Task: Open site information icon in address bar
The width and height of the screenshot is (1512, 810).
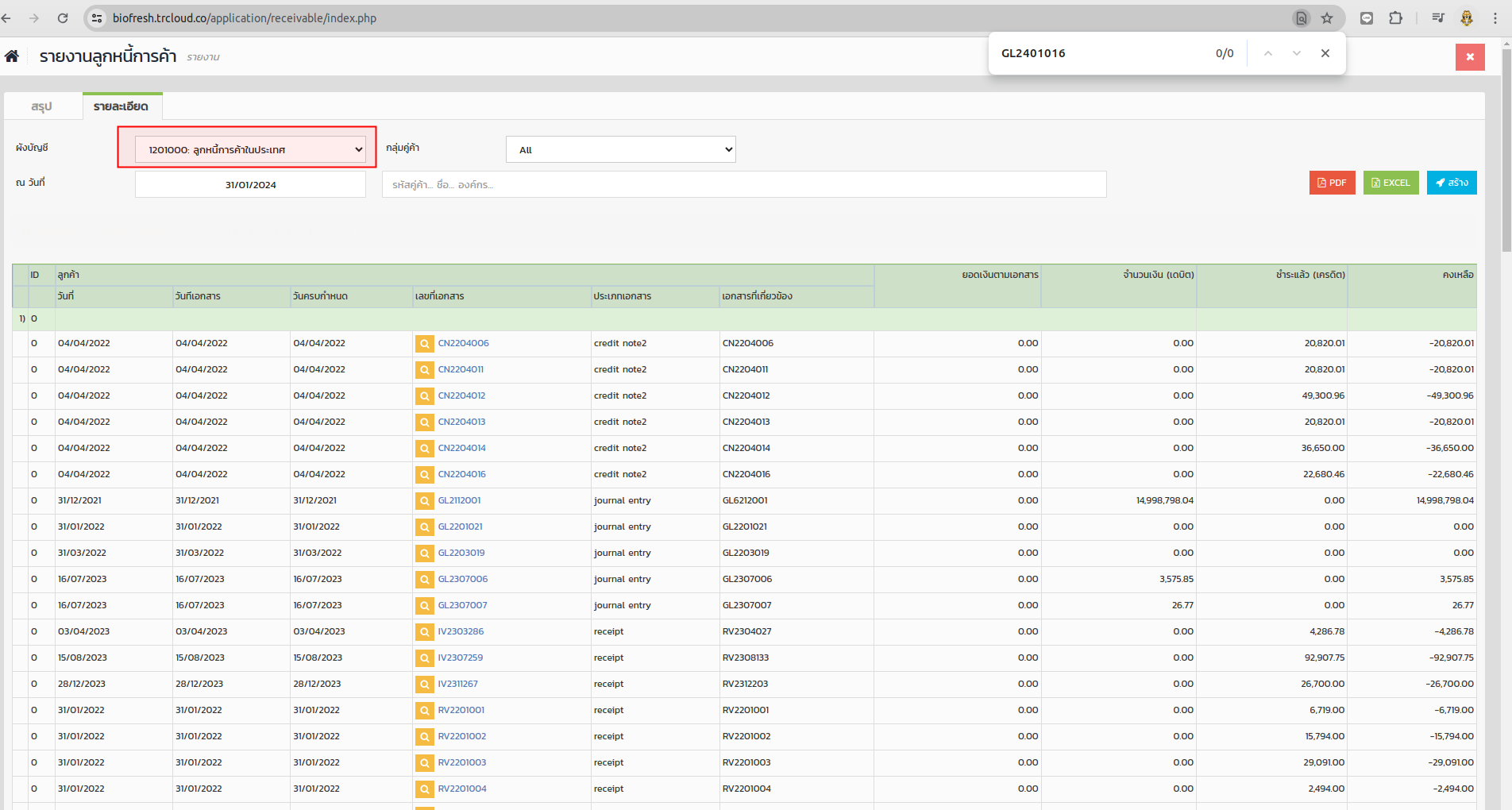Action: click(x=97, y=18)
